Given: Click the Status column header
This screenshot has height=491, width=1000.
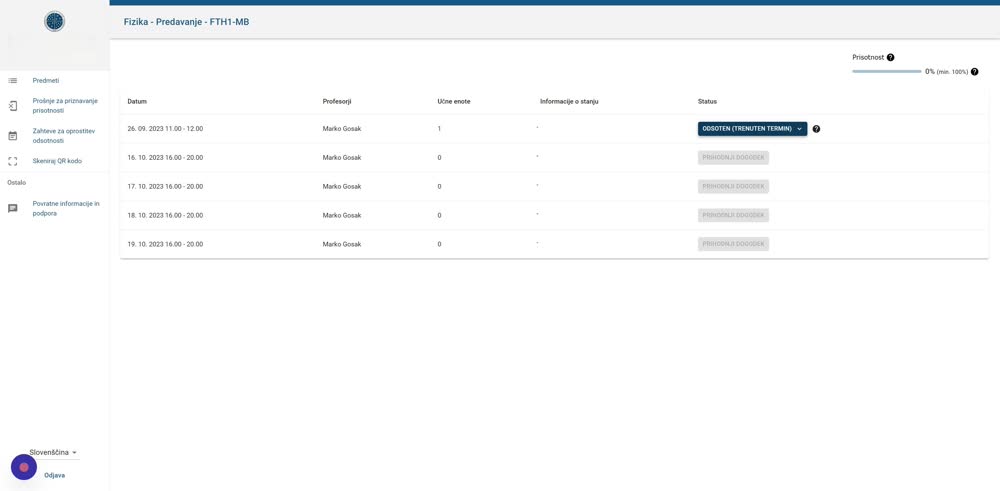Looking at the screenshot, I should coord(707,101).
